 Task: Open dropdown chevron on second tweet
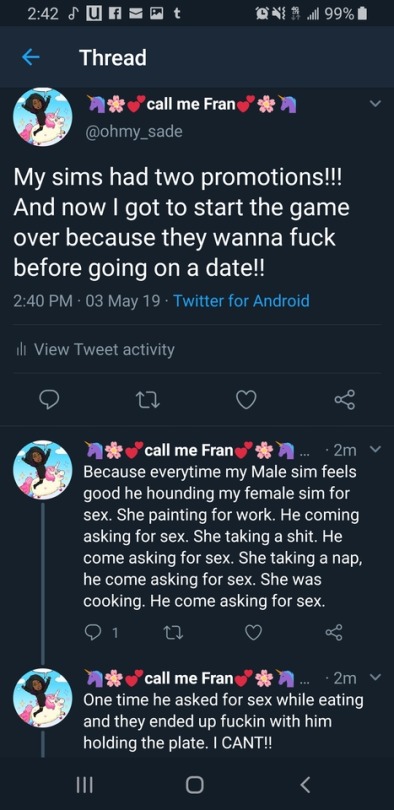(x=375, y=449)
